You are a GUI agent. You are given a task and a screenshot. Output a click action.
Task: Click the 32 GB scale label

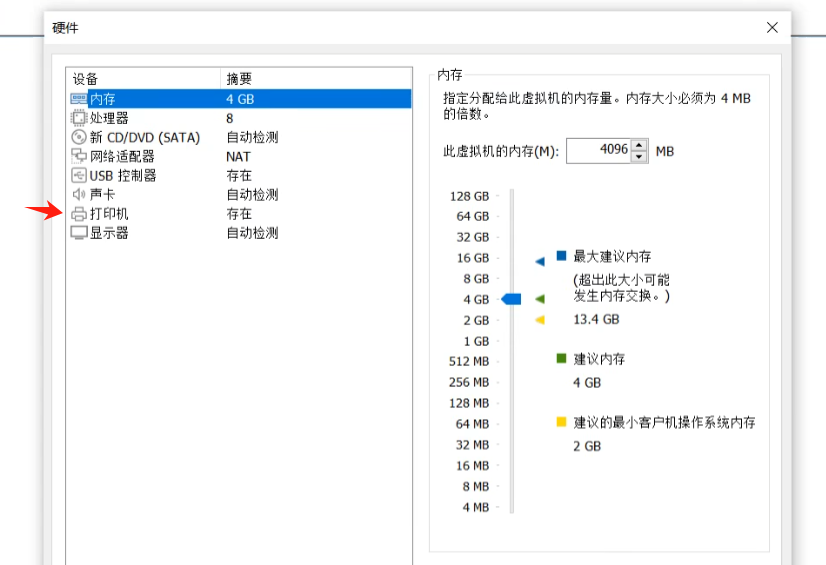click(473, 237)
